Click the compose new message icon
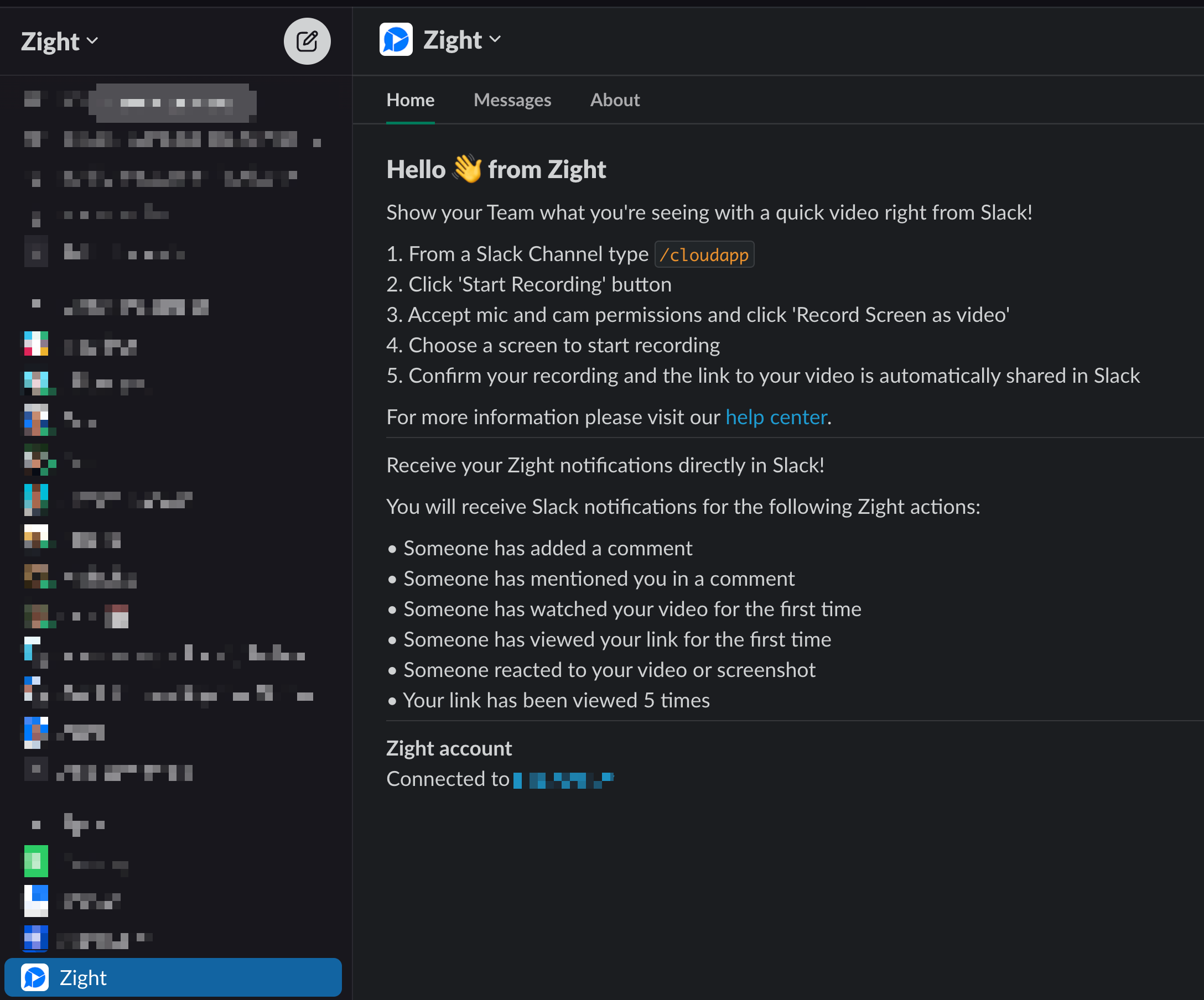Screen dimensions: 1204x1000 point(307,41)
